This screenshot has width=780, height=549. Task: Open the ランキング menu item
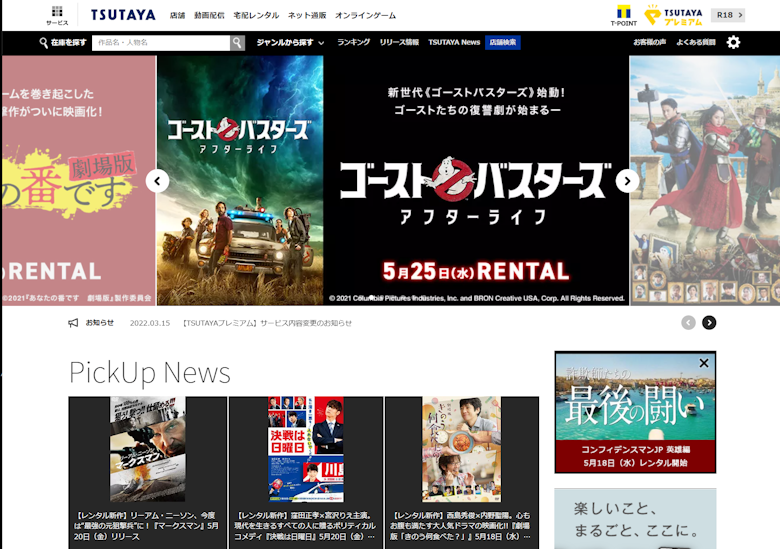[354, 42]
